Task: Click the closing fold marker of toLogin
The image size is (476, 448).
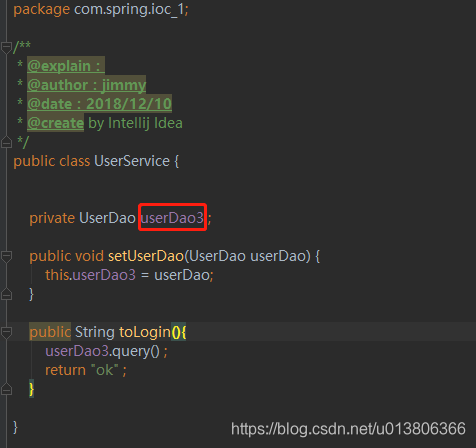Action: click(6, 389)
